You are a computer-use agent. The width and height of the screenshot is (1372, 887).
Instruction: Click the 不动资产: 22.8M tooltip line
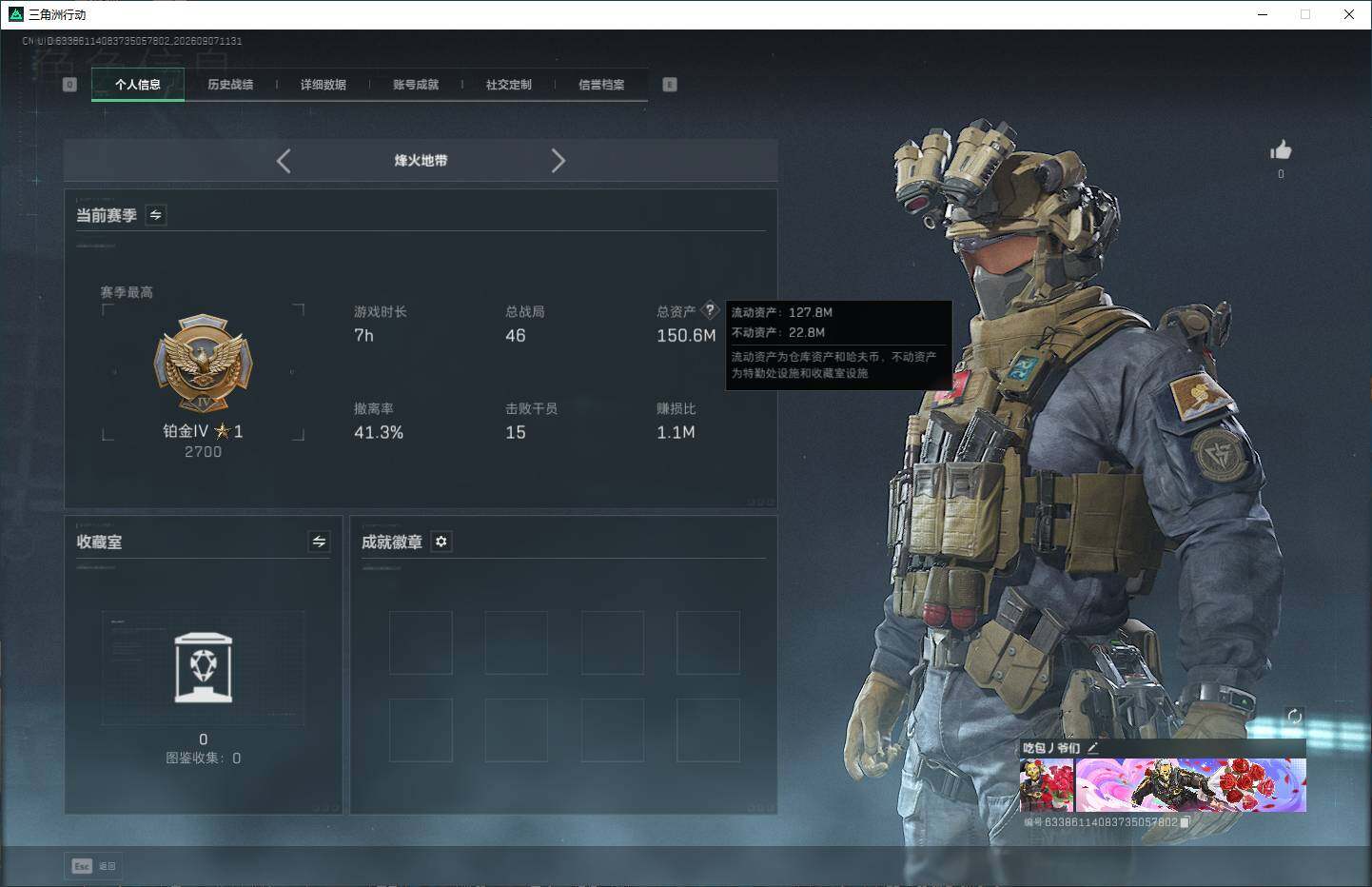click(x=778, y=332)
